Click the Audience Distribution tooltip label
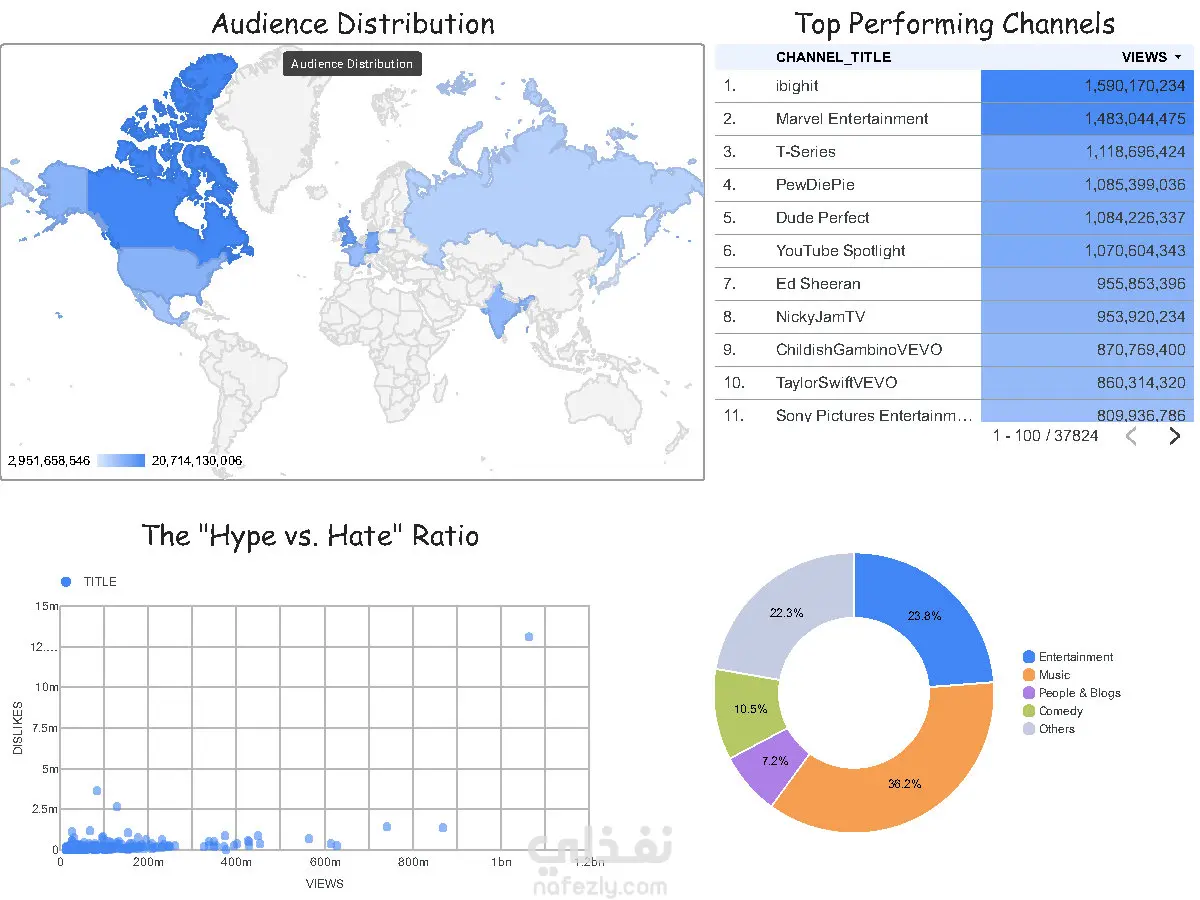 [352, 64]
